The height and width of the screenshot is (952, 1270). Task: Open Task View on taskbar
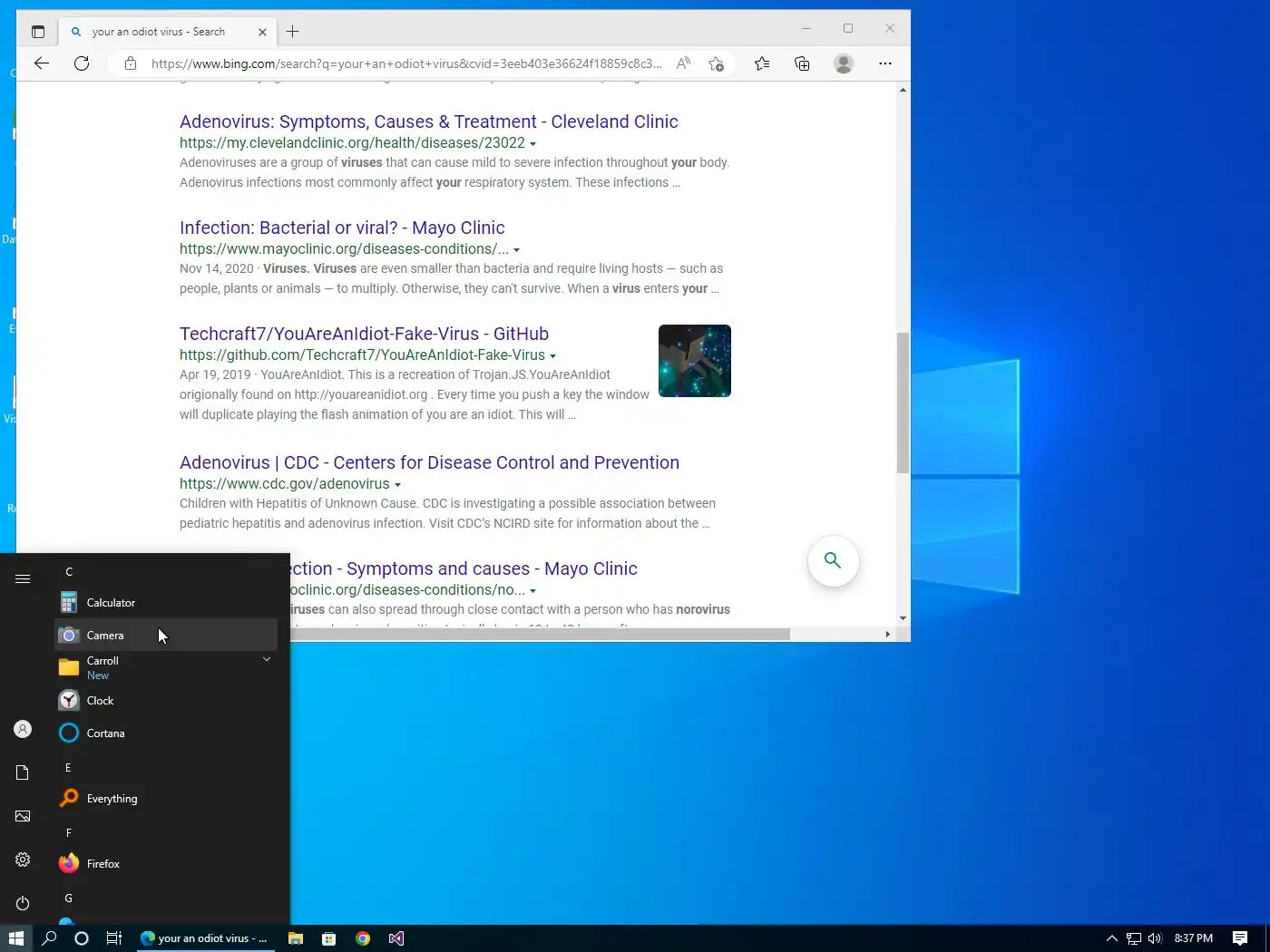114,938
